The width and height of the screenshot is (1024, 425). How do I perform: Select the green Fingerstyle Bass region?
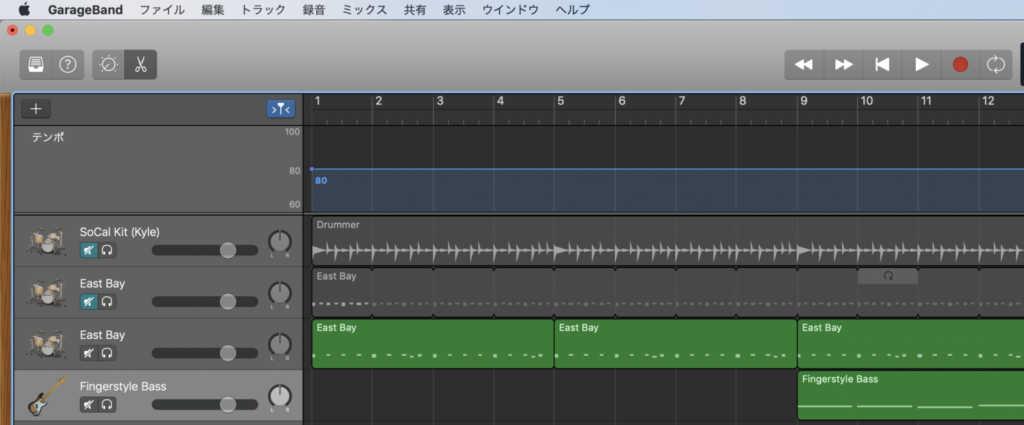[x=911, y=396]
